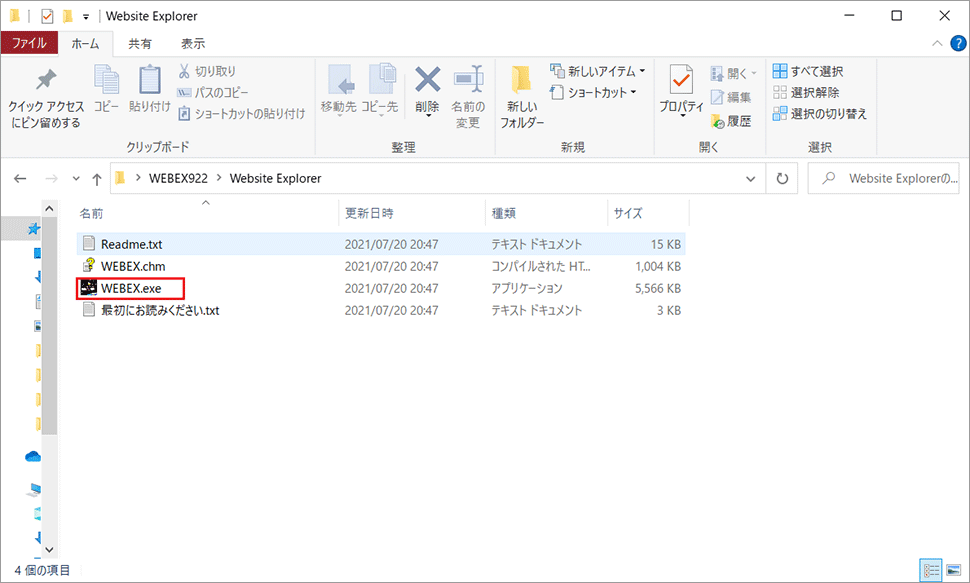The height and width of the screenshot is (583, 970).
Task: Switch to details view layout icon
Action: pos(930,569)
